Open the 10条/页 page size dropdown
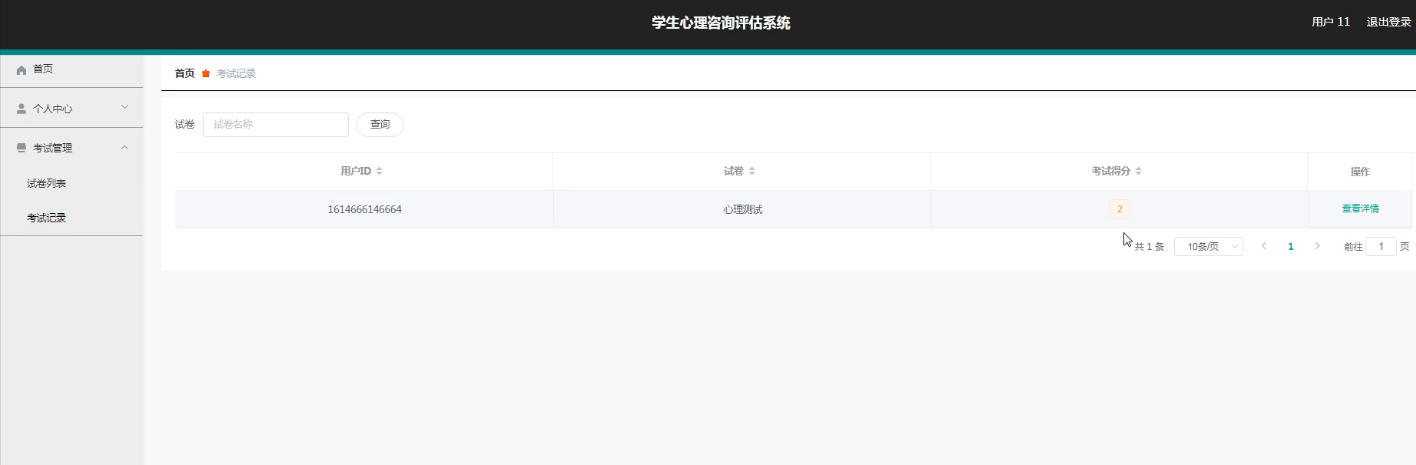Screen dimensions: 1416x465 (x=1208, y=246)
